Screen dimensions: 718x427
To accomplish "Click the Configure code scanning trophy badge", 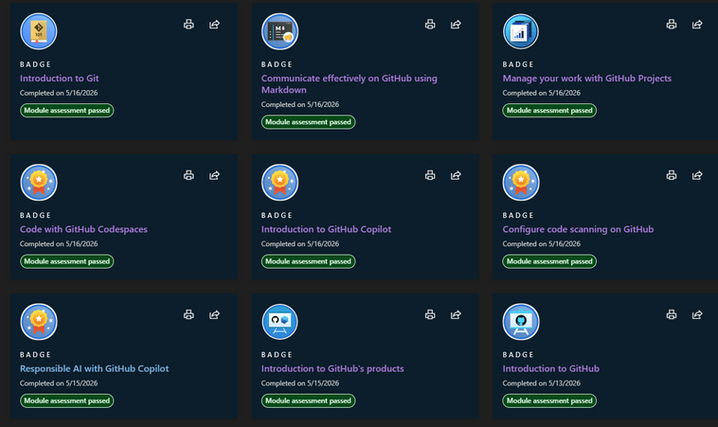I will click(521, 182).
